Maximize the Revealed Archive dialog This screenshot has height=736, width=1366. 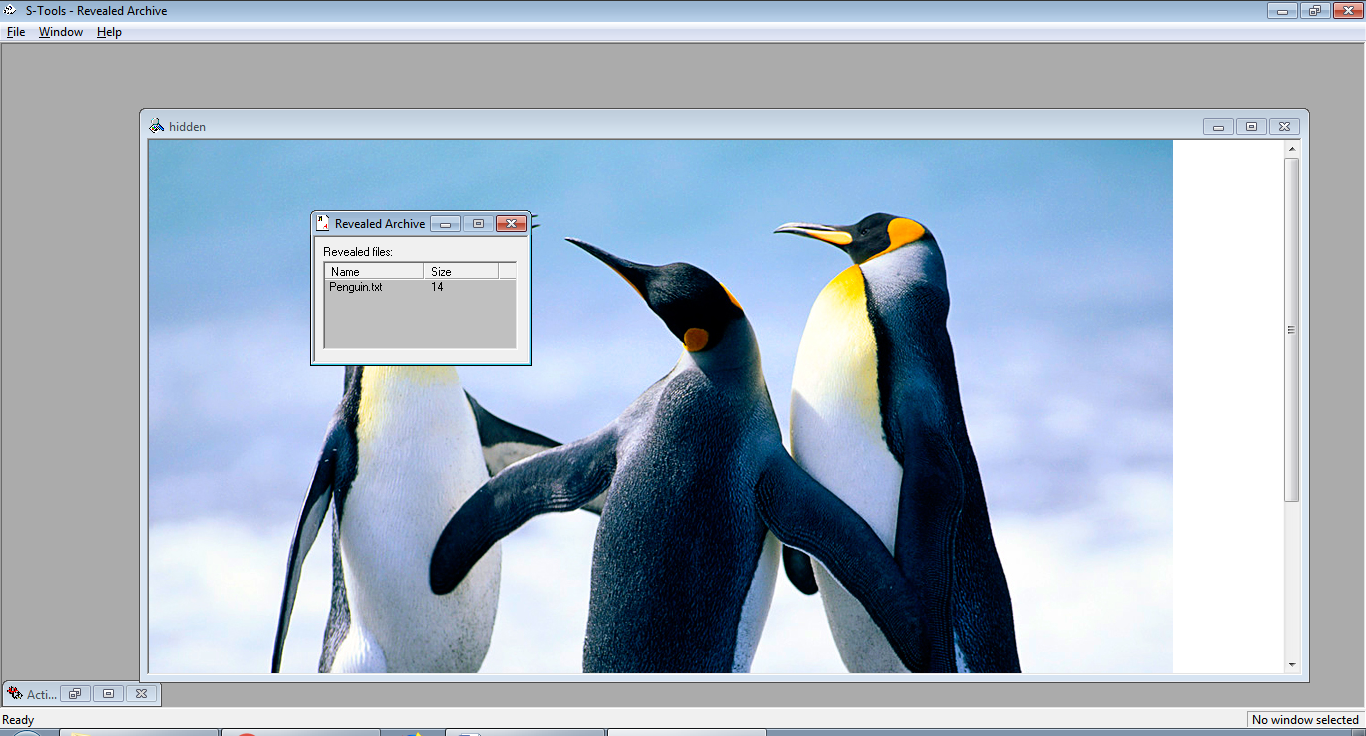(x=478, y=223)
